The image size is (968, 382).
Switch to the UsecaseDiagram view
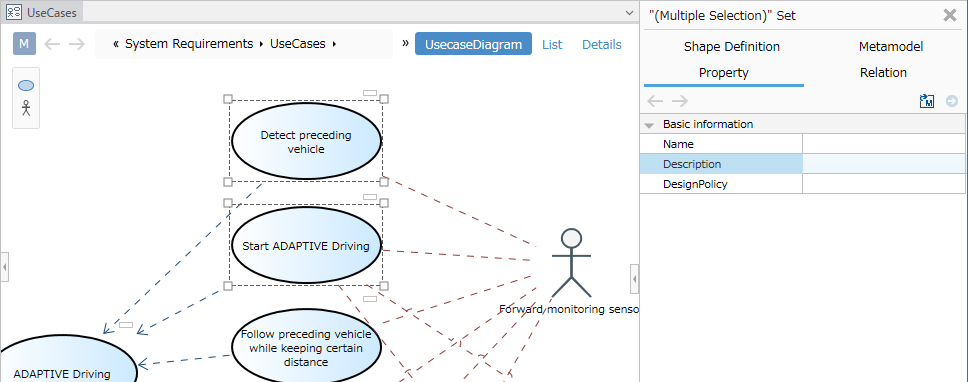point(474,44)
